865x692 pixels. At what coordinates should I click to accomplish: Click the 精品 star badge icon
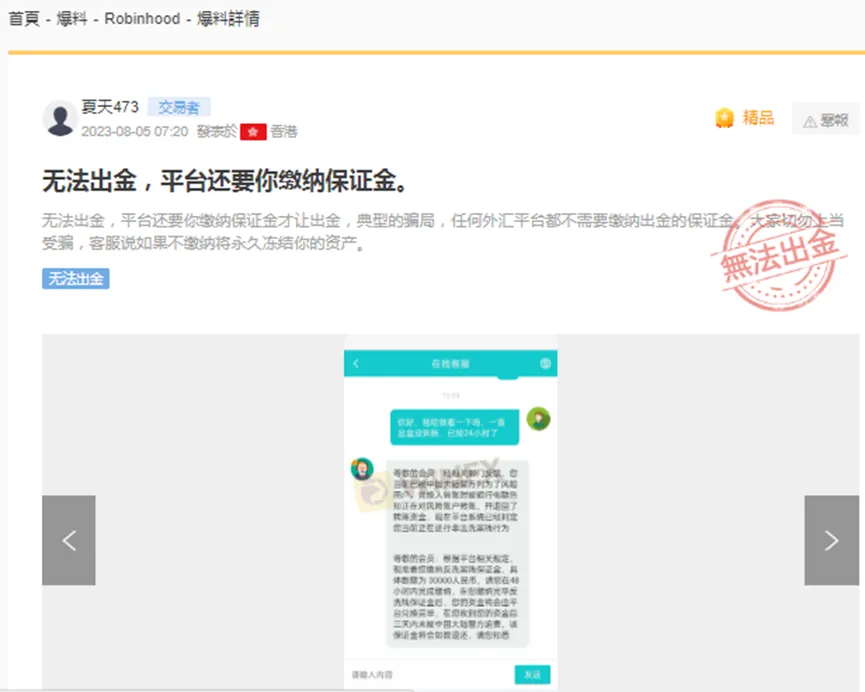724,118
